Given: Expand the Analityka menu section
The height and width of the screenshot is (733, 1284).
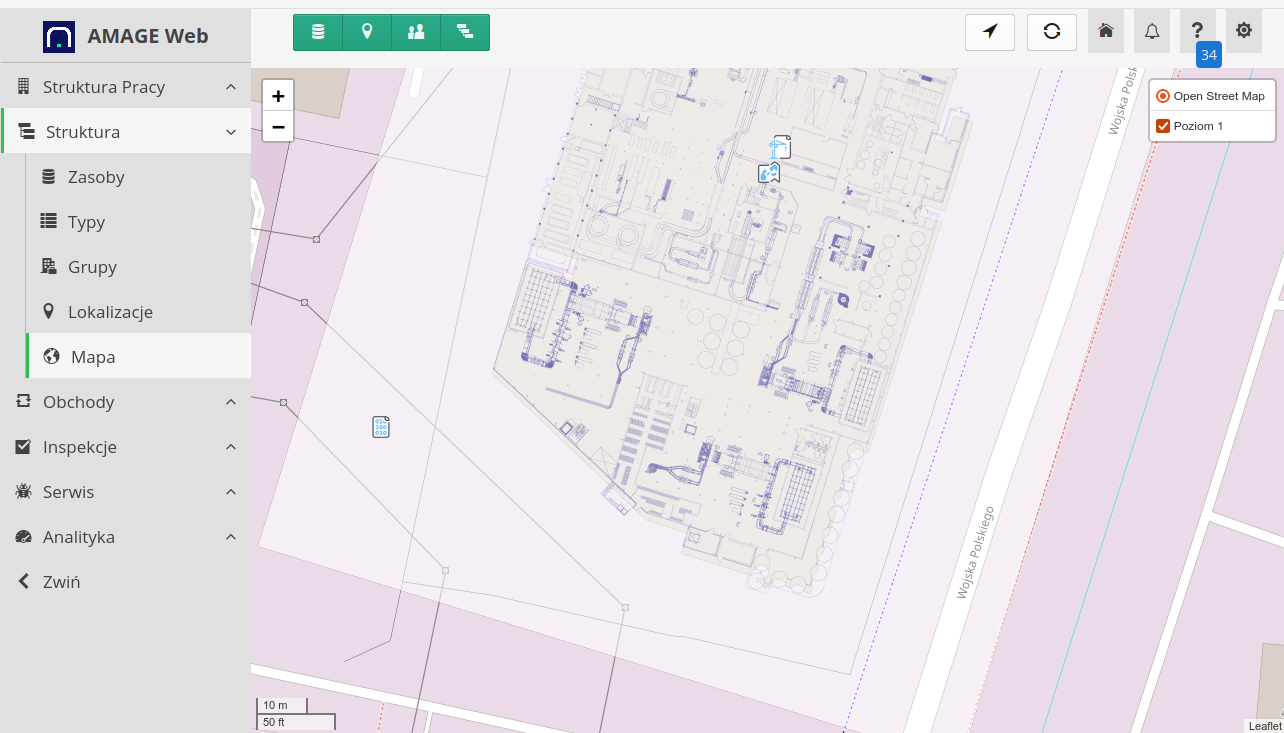Looking at the screenshot, I should [x=125, y=537].
